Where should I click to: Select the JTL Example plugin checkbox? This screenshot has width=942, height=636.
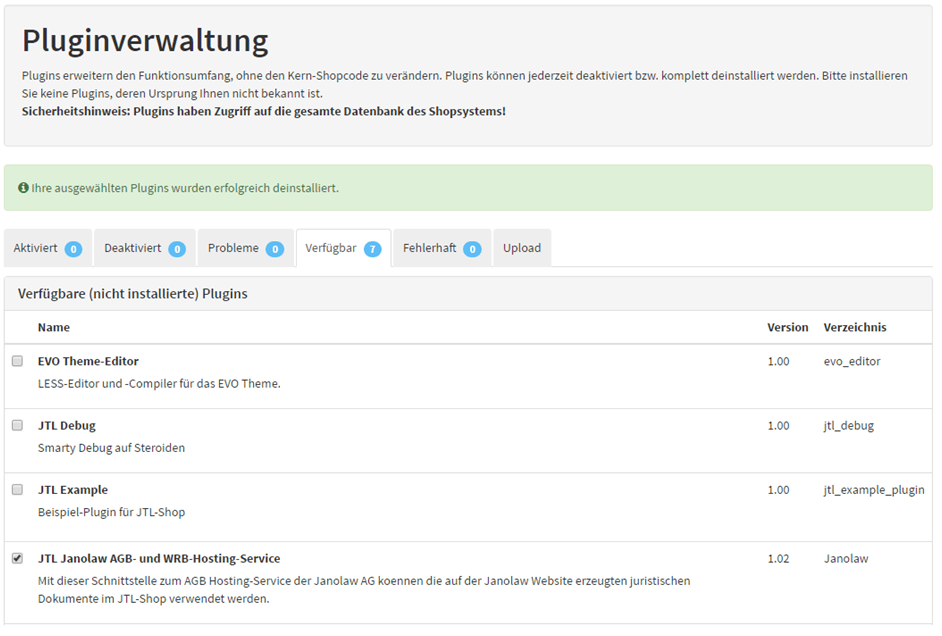(17, 489)
